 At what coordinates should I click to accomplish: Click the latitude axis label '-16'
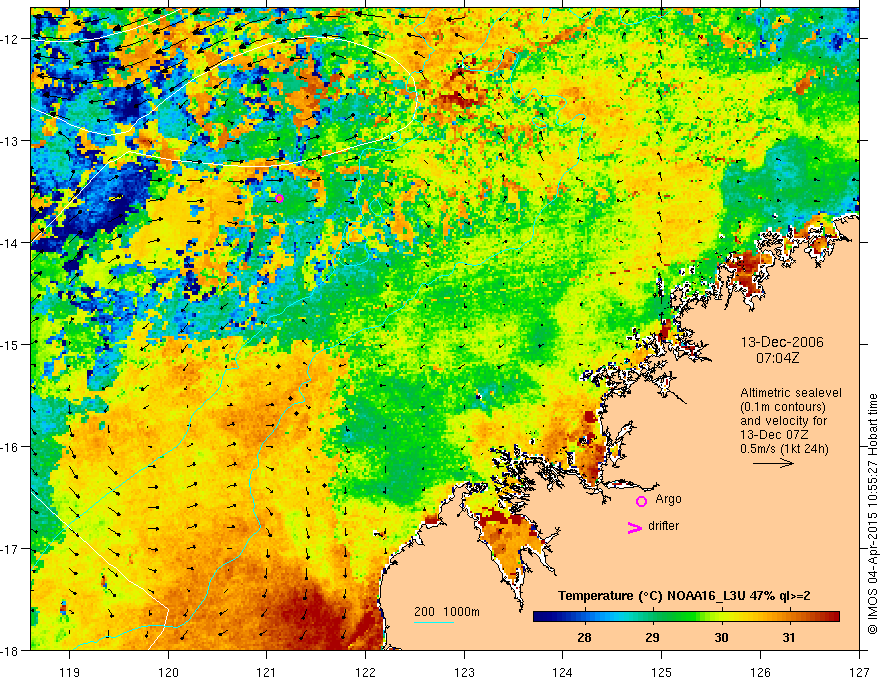pos(11,447)
